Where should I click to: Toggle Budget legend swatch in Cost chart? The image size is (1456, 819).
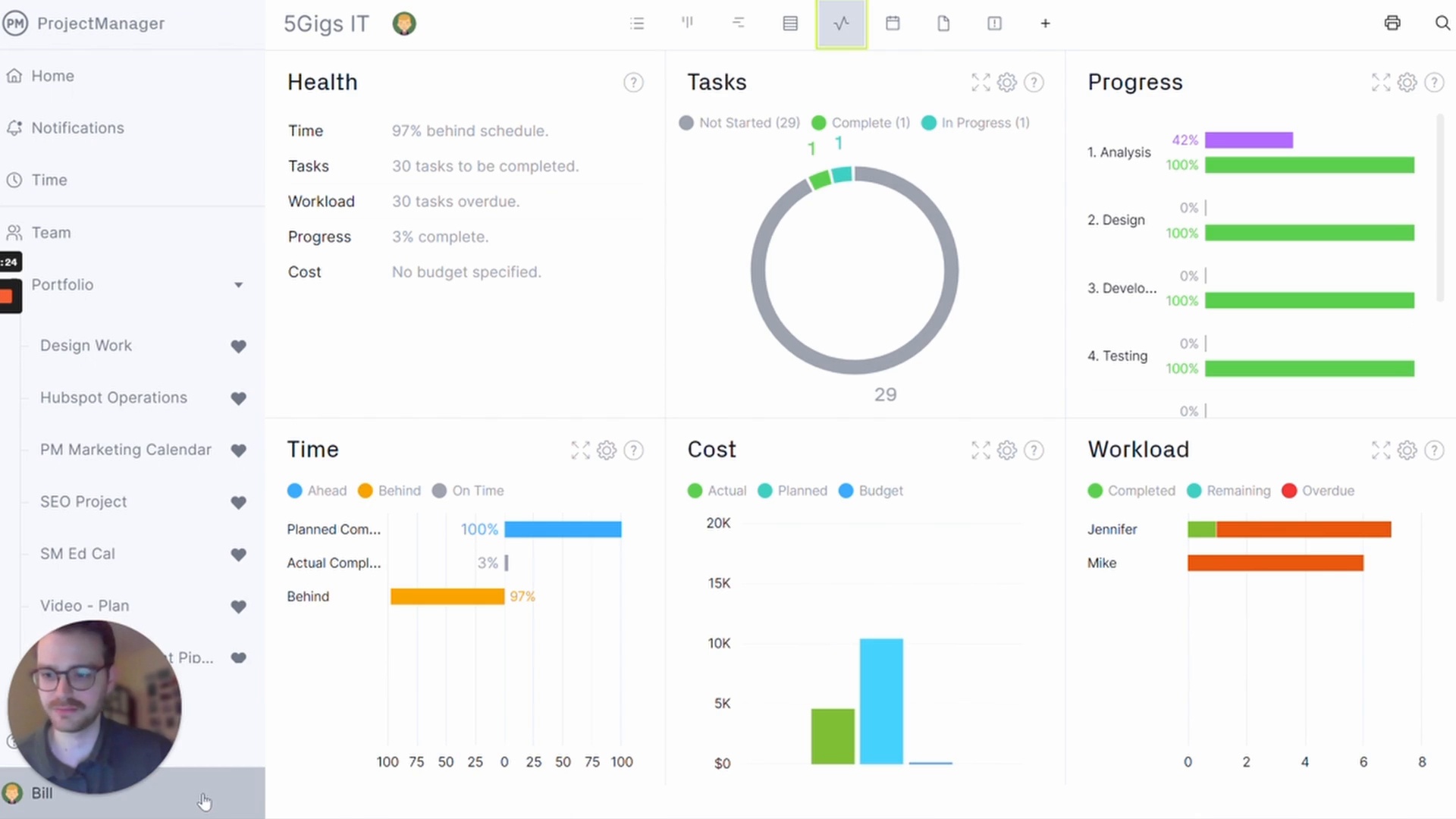[x=846, y=491]
